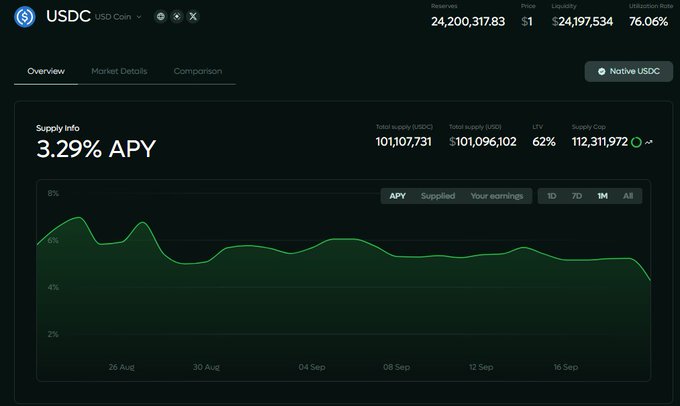The height and width of the screenshot is (406, 680).
Task: Expand the USD Coin asset dropdown chevron
Action: tap(139, 17)
